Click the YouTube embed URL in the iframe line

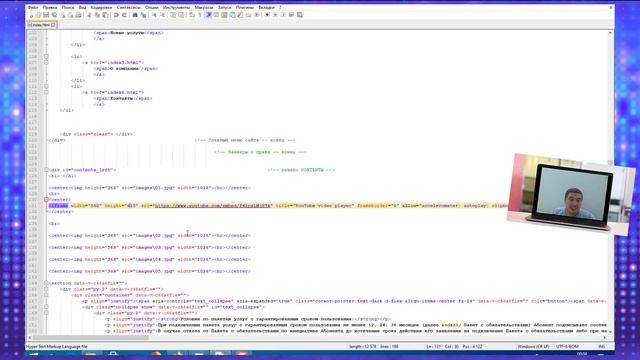click(x=212, y=206)
